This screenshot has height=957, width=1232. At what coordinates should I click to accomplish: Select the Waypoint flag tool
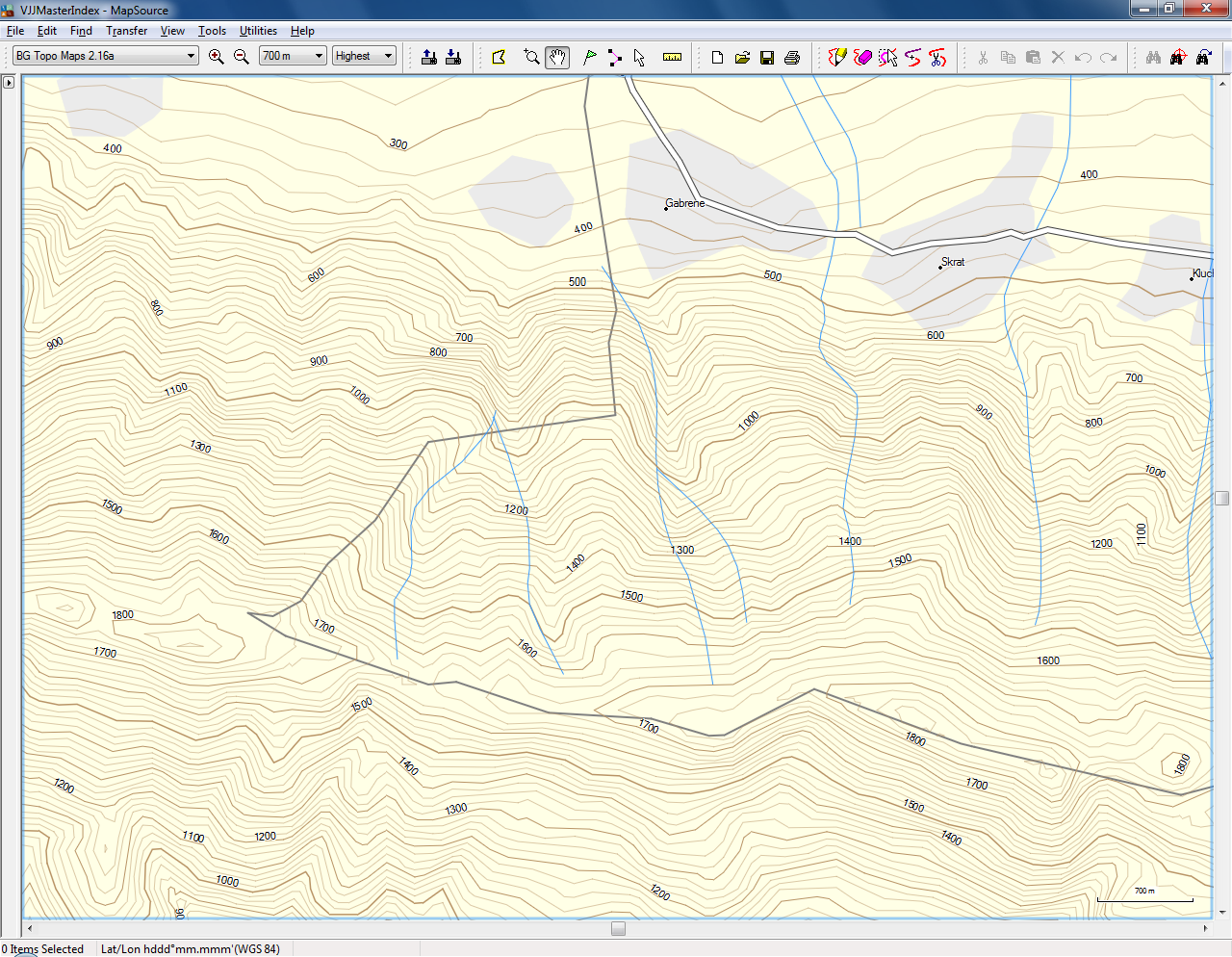coord(589,57)
